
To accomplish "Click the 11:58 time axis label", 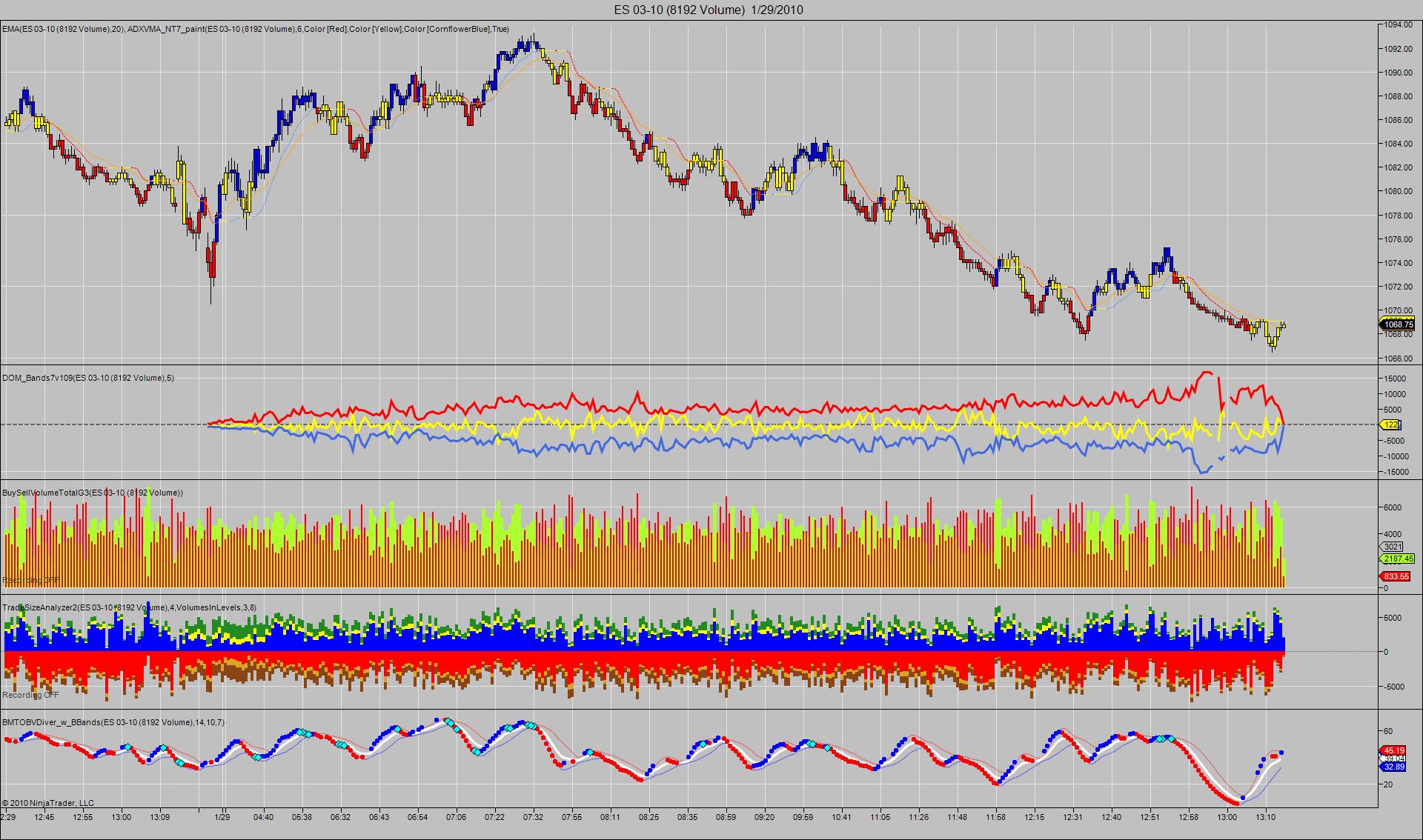I will [x=996, y=818].
